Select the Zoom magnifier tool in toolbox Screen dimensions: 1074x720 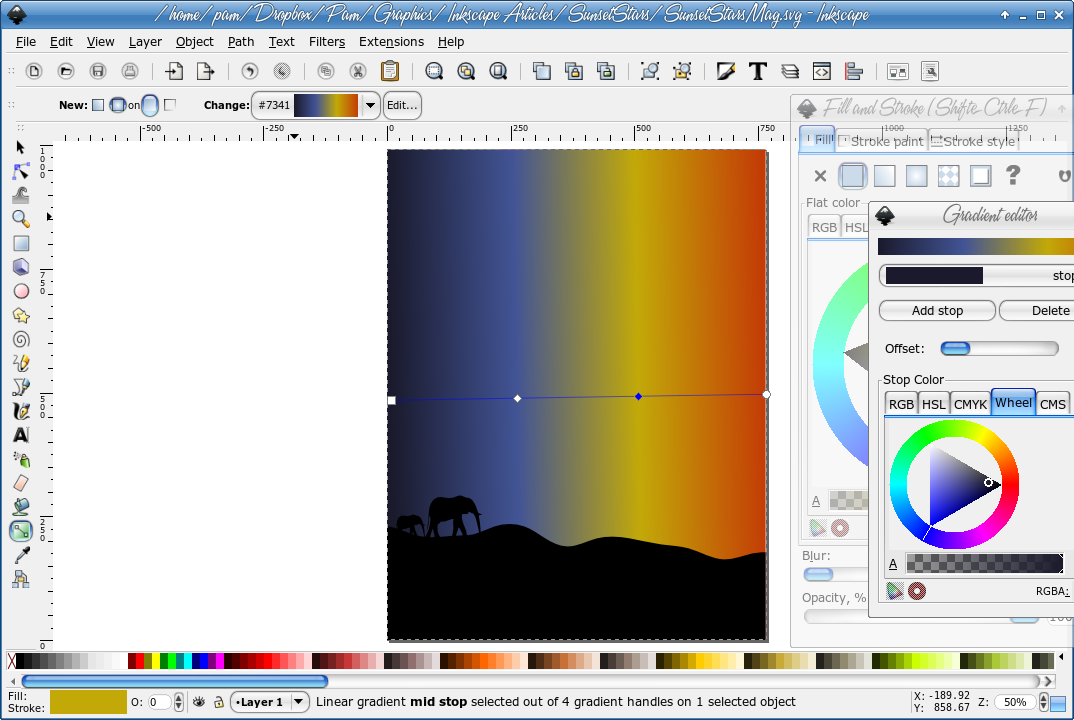pyautogui.click(x=21, y=219)
